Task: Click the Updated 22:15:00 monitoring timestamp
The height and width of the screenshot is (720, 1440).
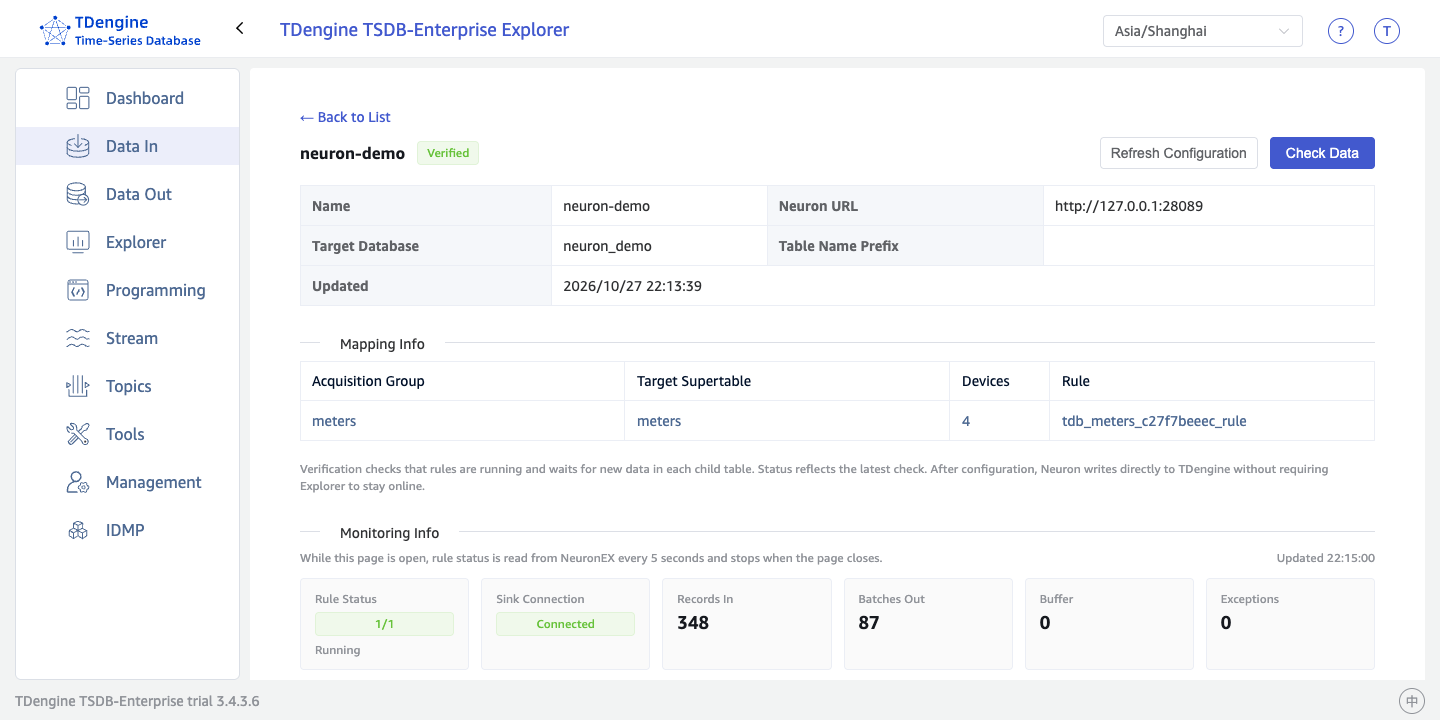Action: 1325,558
